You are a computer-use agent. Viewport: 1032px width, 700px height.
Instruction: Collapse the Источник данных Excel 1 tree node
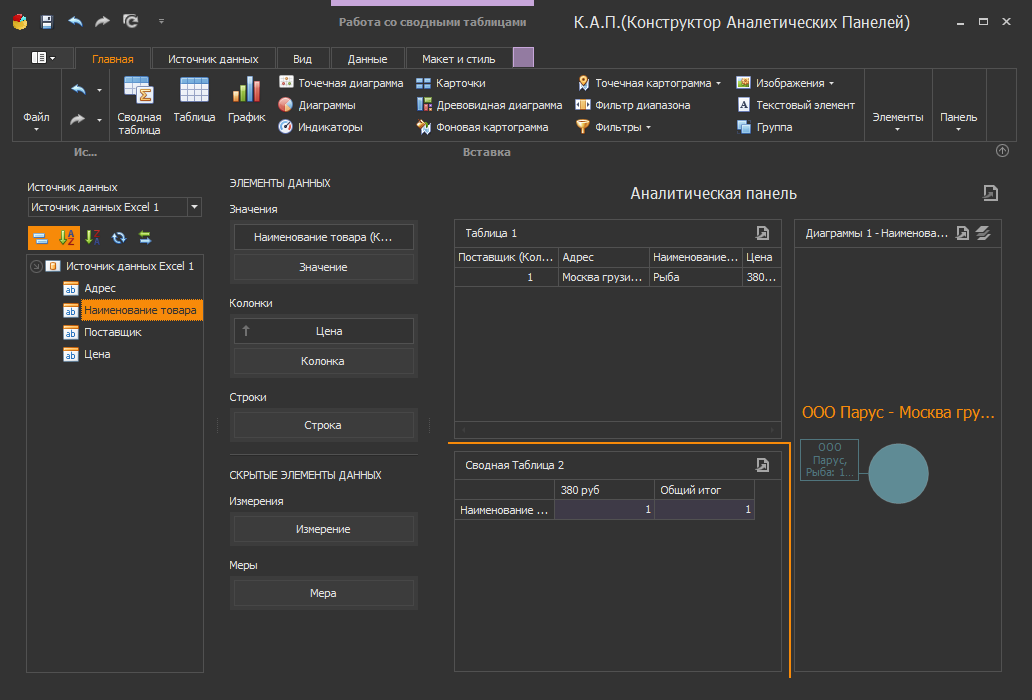[x=37, y=266]
